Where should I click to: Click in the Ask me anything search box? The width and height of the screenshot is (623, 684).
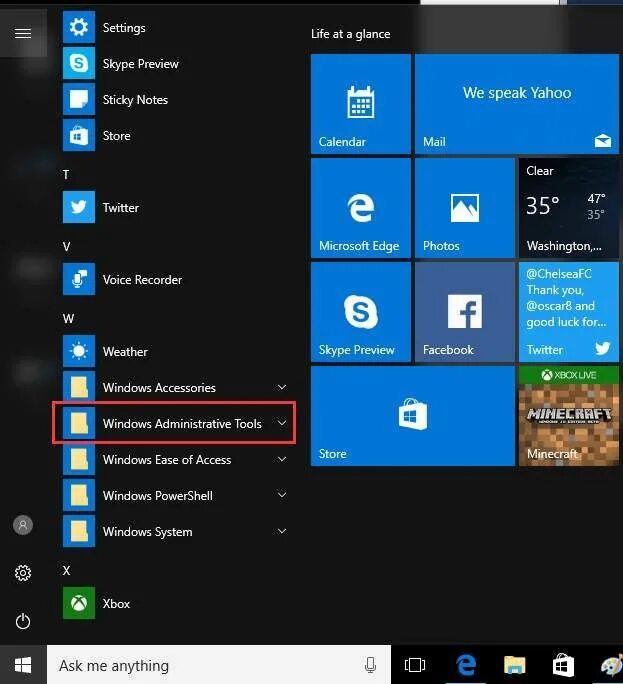click(219, 665)
